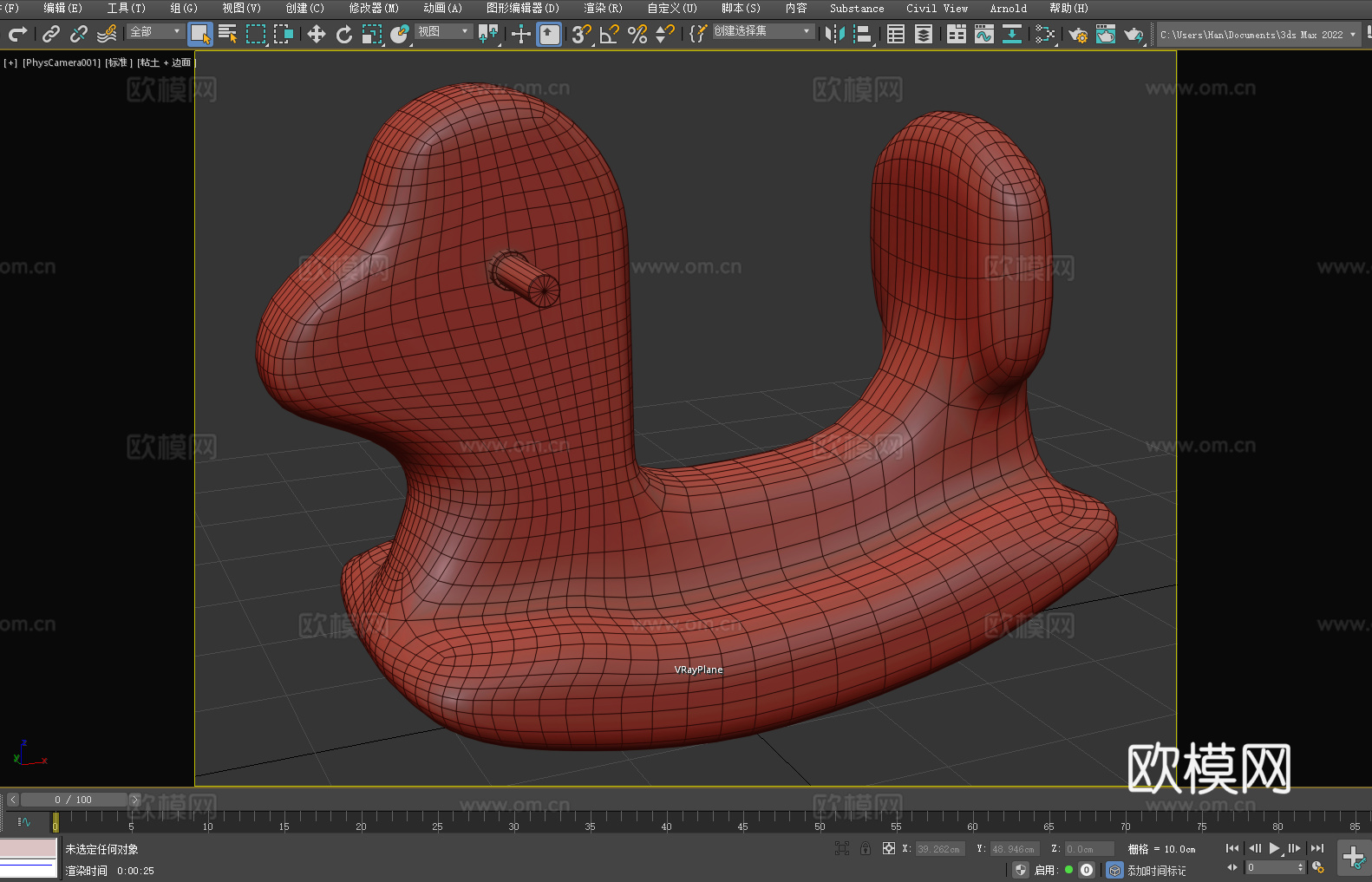Toggle Absolute/Offset transform mode icon
The height and width of the screenshot is (882, 1372).
pyautogui.click(x=889, y=848)
